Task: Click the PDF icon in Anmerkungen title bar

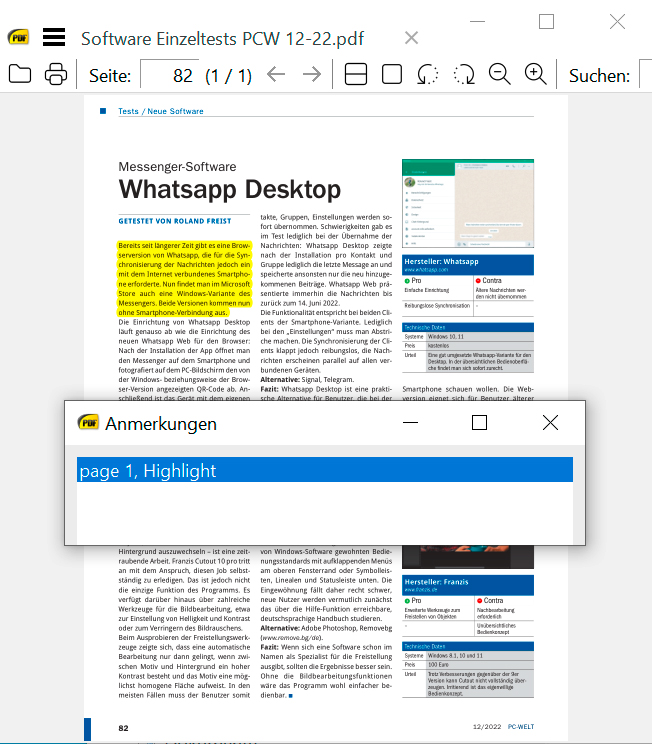Action: pyautogui.click(x=88, y=422)
